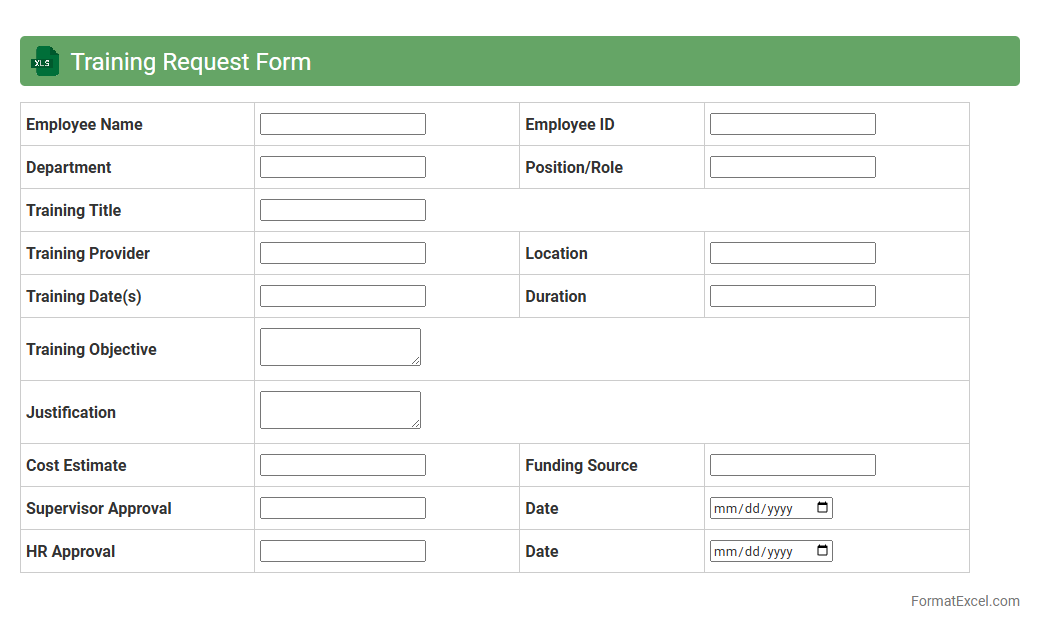Screen dimensions: 1040x630
Task: Click the XLS file icon in header
Action: [x=46, y=61]
